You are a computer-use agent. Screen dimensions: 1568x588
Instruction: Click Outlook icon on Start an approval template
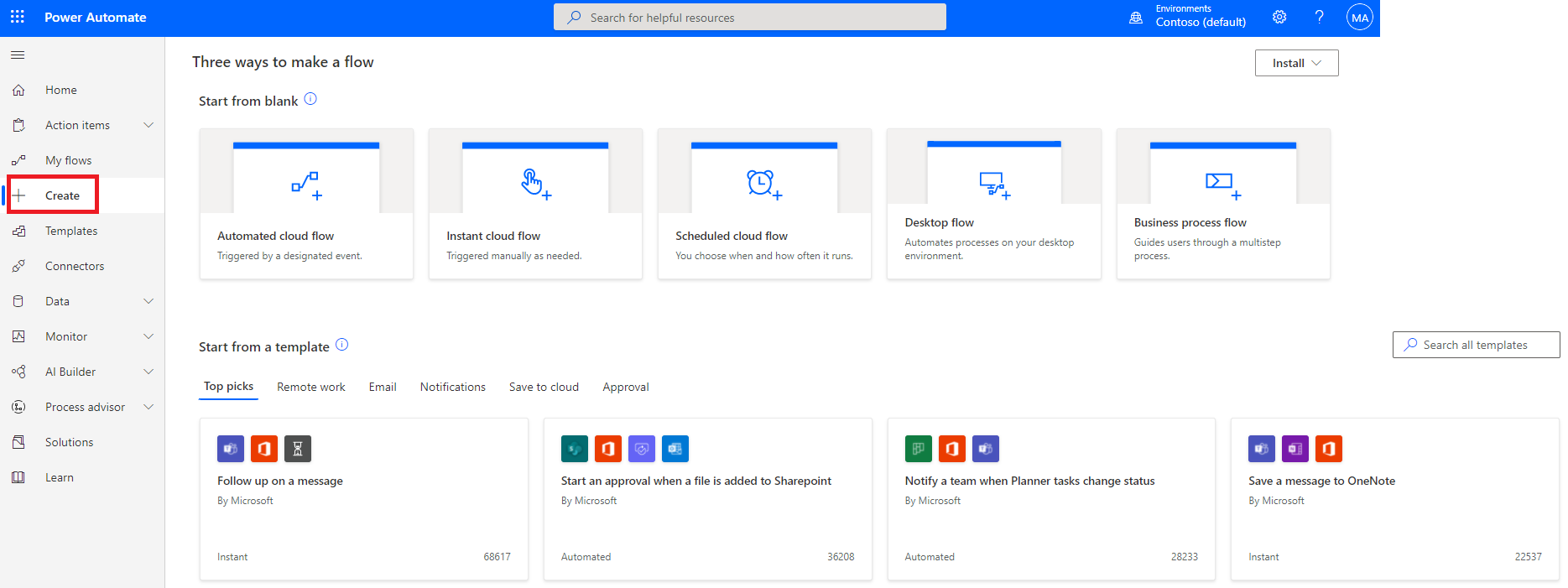click(x=675, y=449)
